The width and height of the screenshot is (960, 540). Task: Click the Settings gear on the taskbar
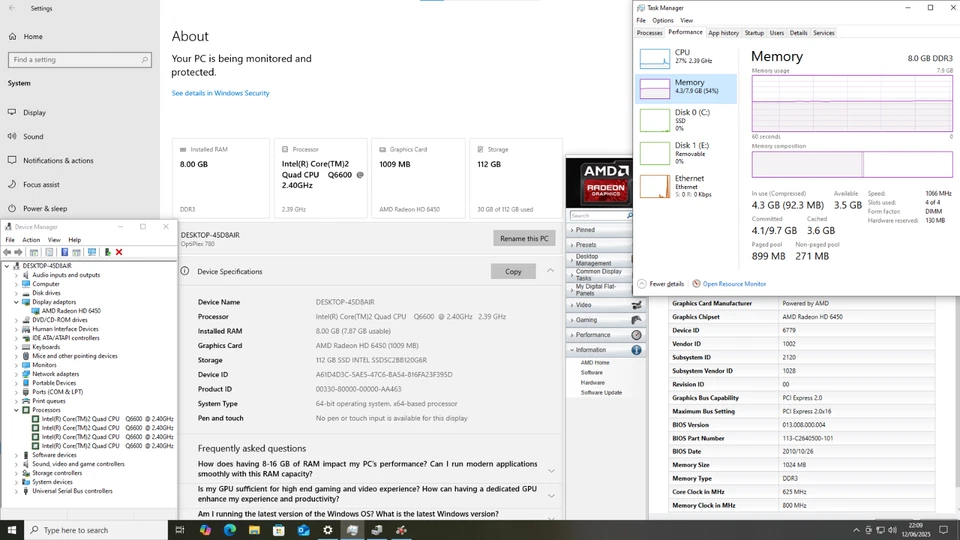coord(328,530)
